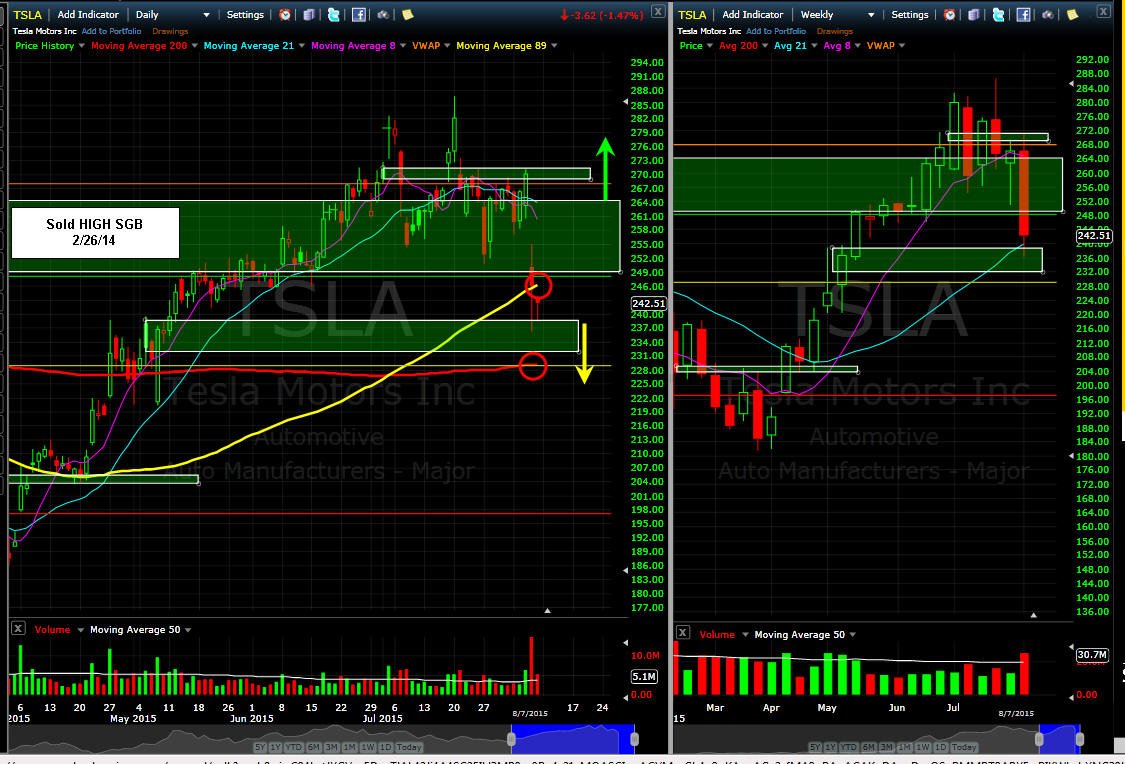This screenshot has width=1125, height=764.
Task: Click the left handle of Daily range slider
Action: tap(512, 738)
